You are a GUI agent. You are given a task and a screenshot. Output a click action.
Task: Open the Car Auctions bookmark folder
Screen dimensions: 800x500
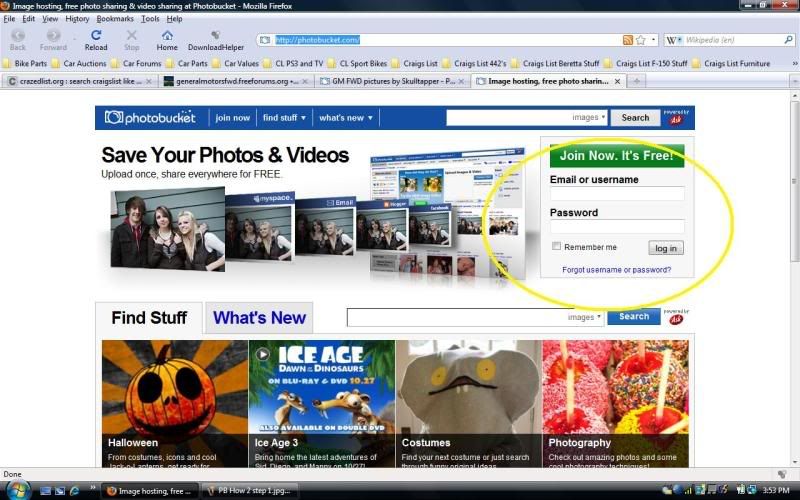(79, 63)
